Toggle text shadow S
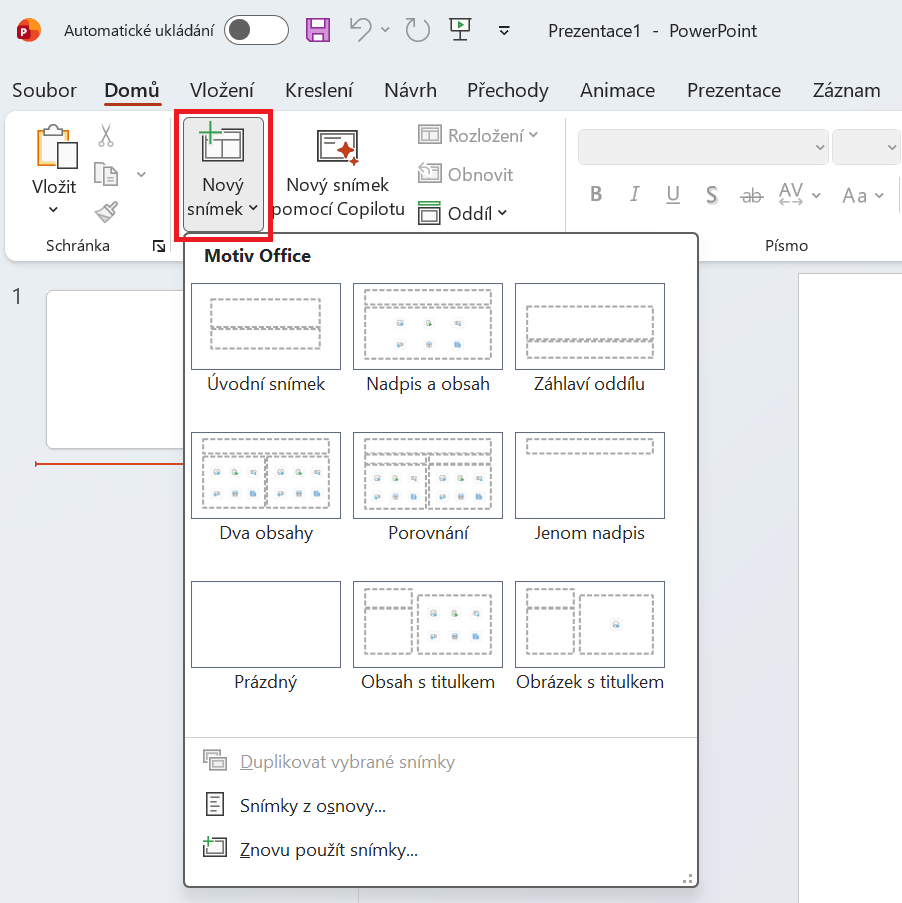The height and width of the screenshot is (903, 902). (x=712, y=195)
